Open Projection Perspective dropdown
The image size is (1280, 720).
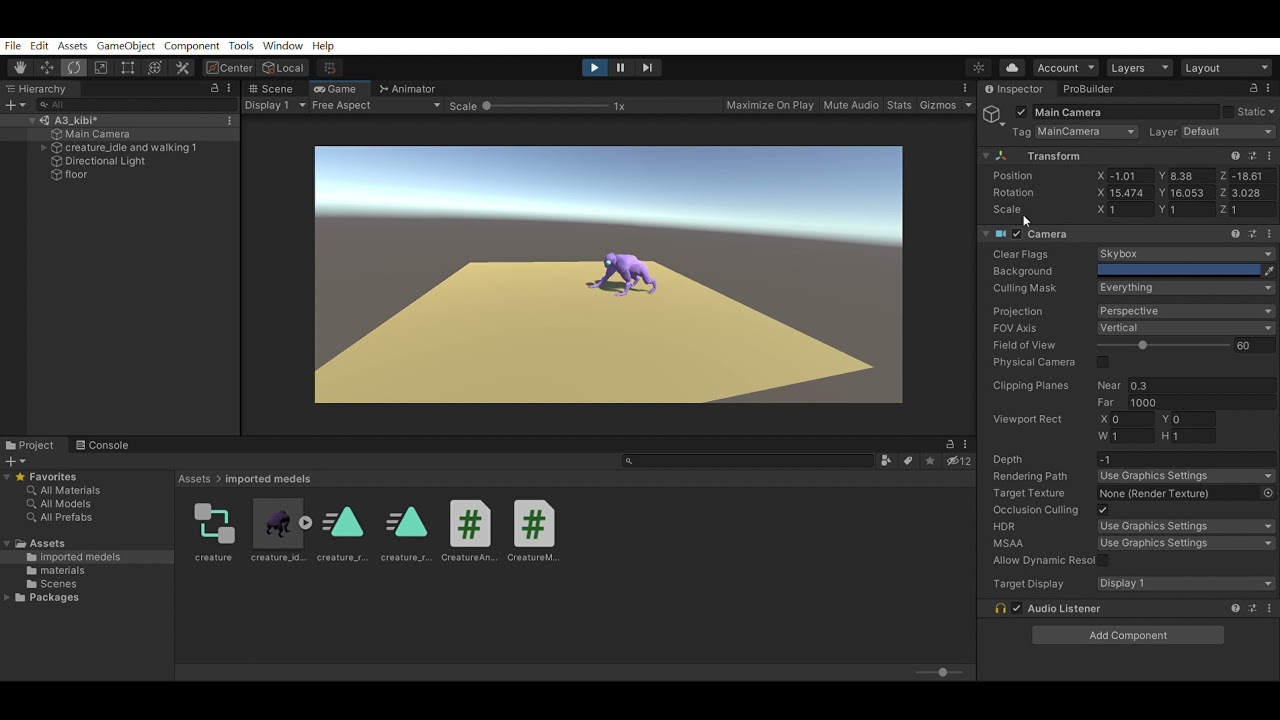[x=1186, y=311]
